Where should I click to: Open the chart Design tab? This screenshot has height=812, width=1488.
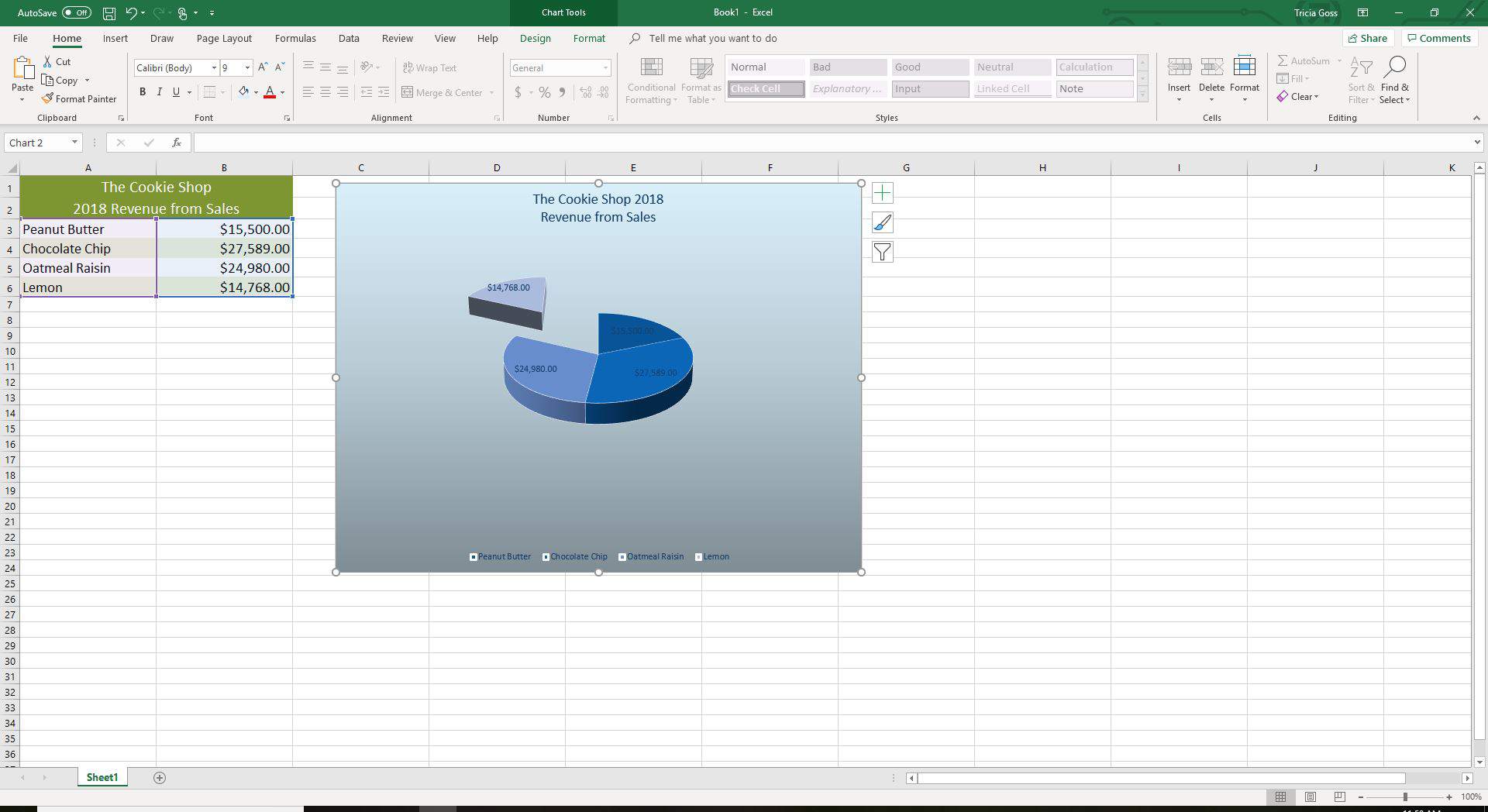coord(535,38)
